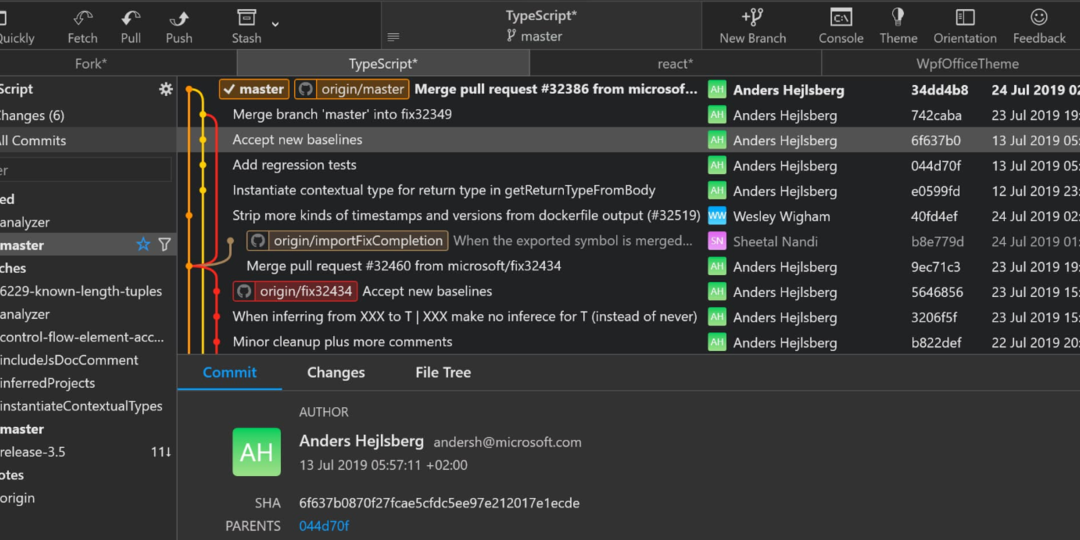Select the origin remote in sidebar
This screenshot has width=1080, height=540.
pos(17,498)
